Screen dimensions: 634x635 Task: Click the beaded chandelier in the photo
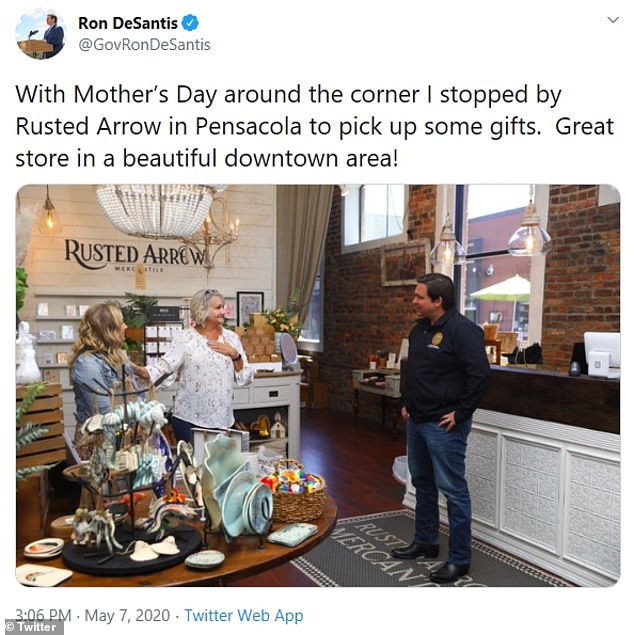click(155, 210)
